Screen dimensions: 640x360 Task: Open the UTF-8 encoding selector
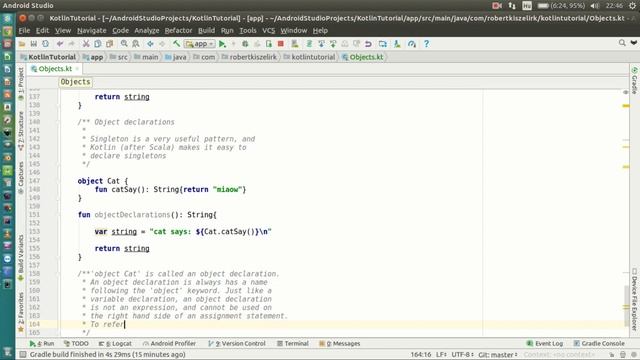point(462,354)
